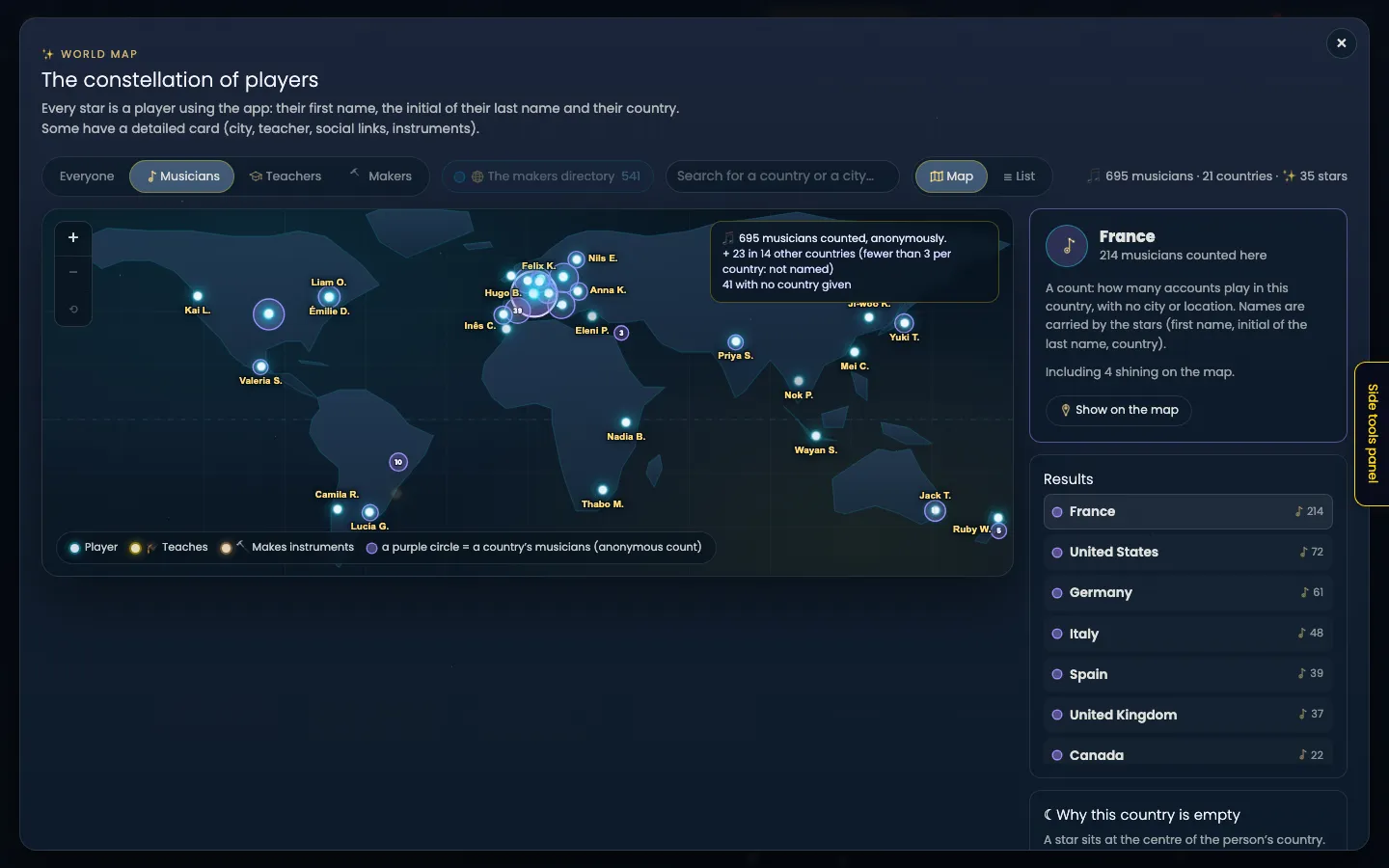Click Thabo M. star on map
This screenshot has height=868, width=1389.
(603, 490)
